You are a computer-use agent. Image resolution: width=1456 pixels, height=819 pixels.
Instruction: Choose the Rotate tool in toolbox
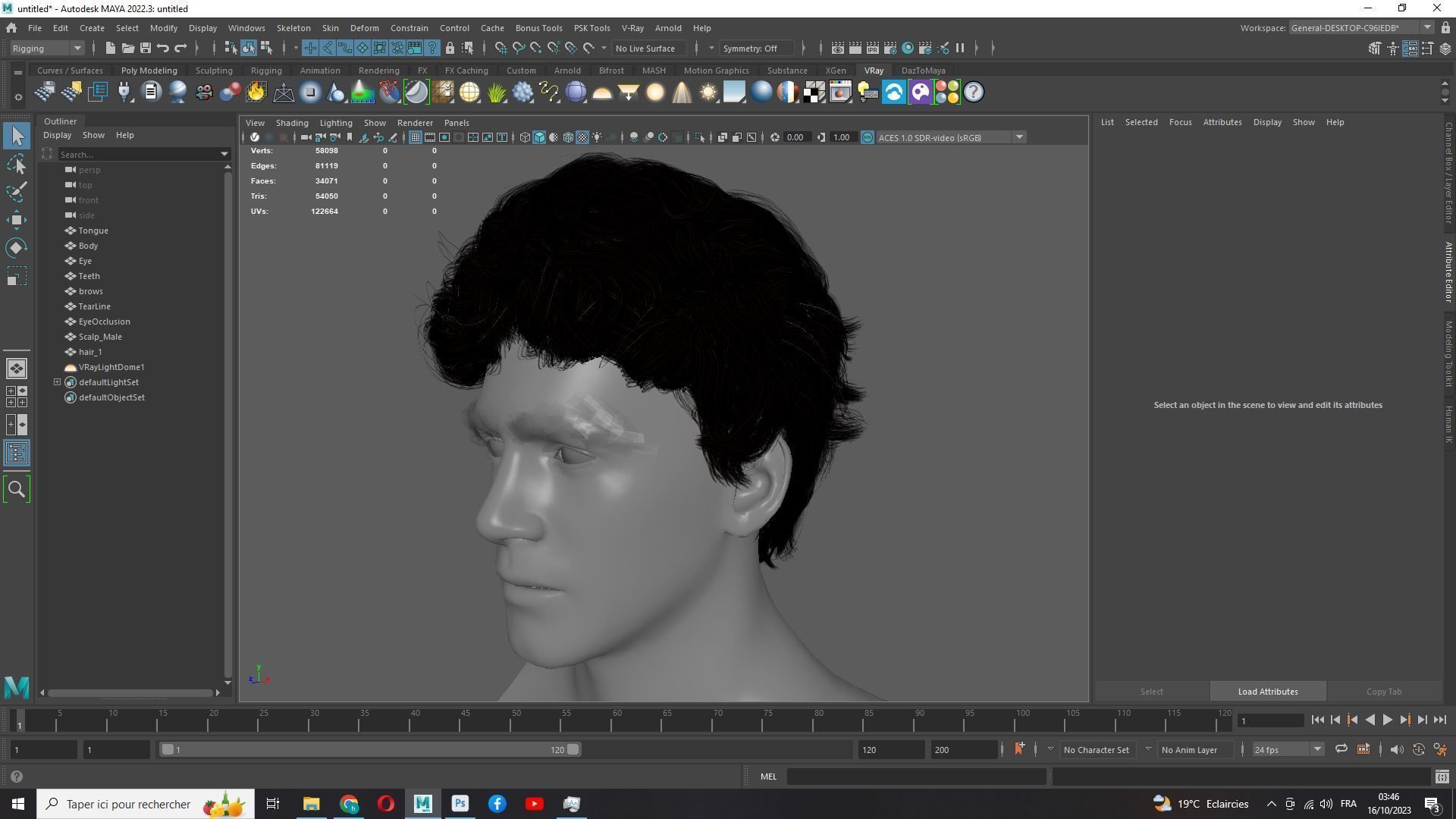pyautogui.click(x=17, y=248)
